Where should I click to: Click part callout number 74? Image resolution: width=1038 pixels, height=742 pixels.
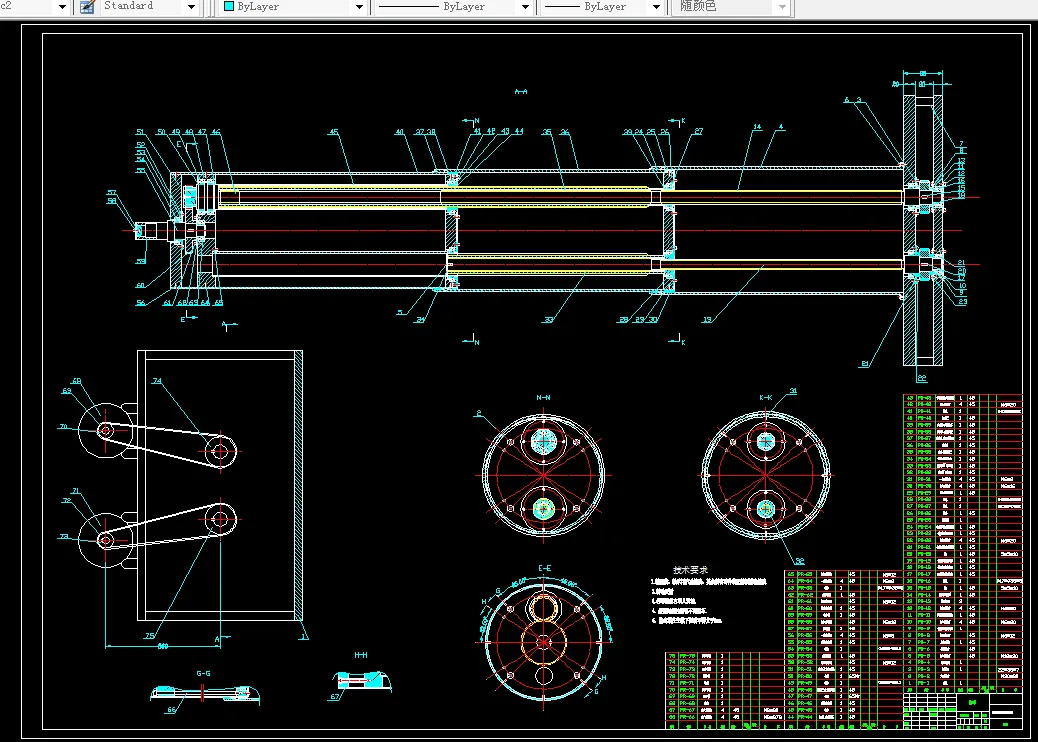click(x=157, y=381)
